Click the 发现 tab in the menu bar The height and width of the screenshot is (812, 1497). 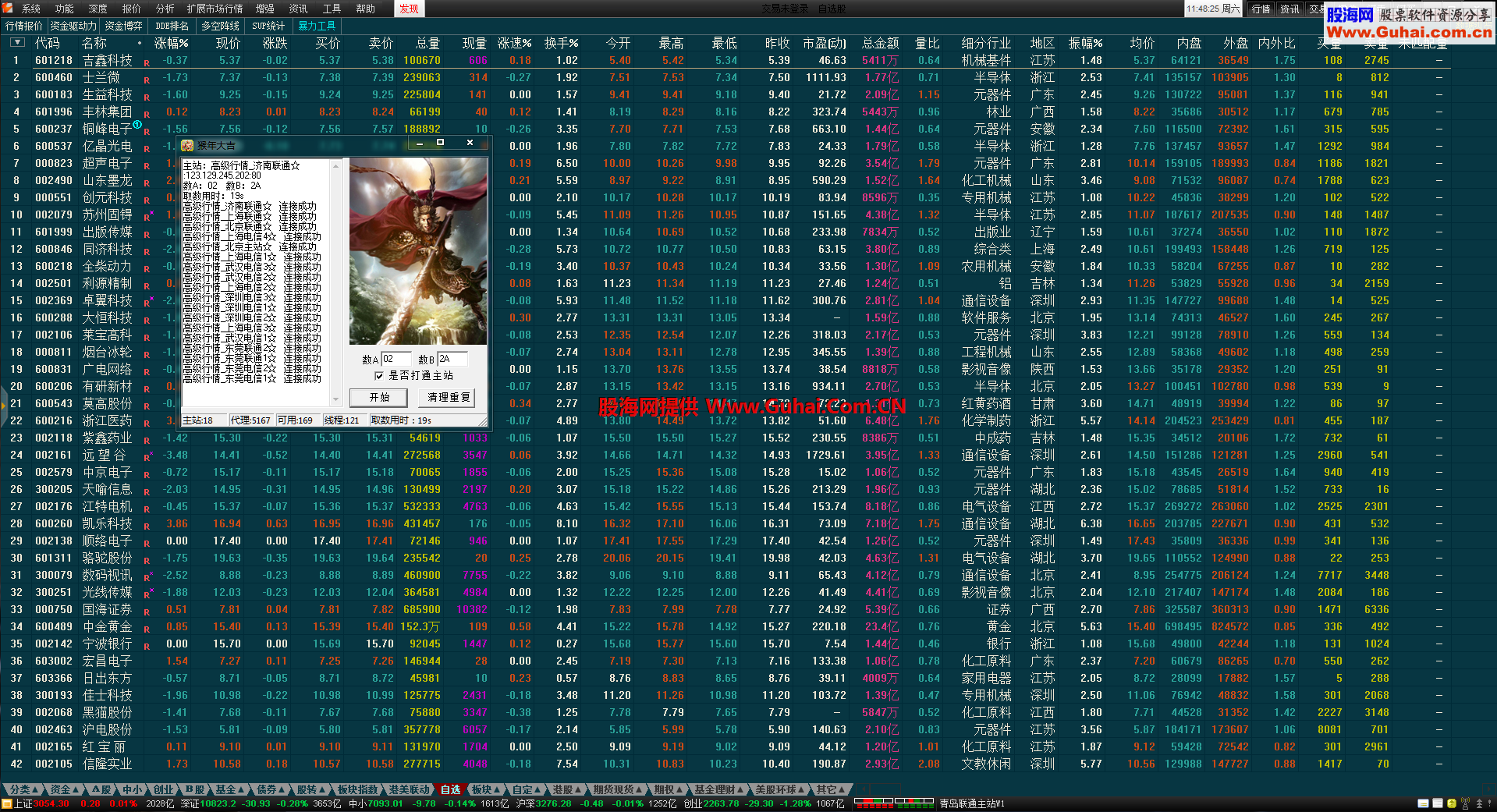coord(409,9)
